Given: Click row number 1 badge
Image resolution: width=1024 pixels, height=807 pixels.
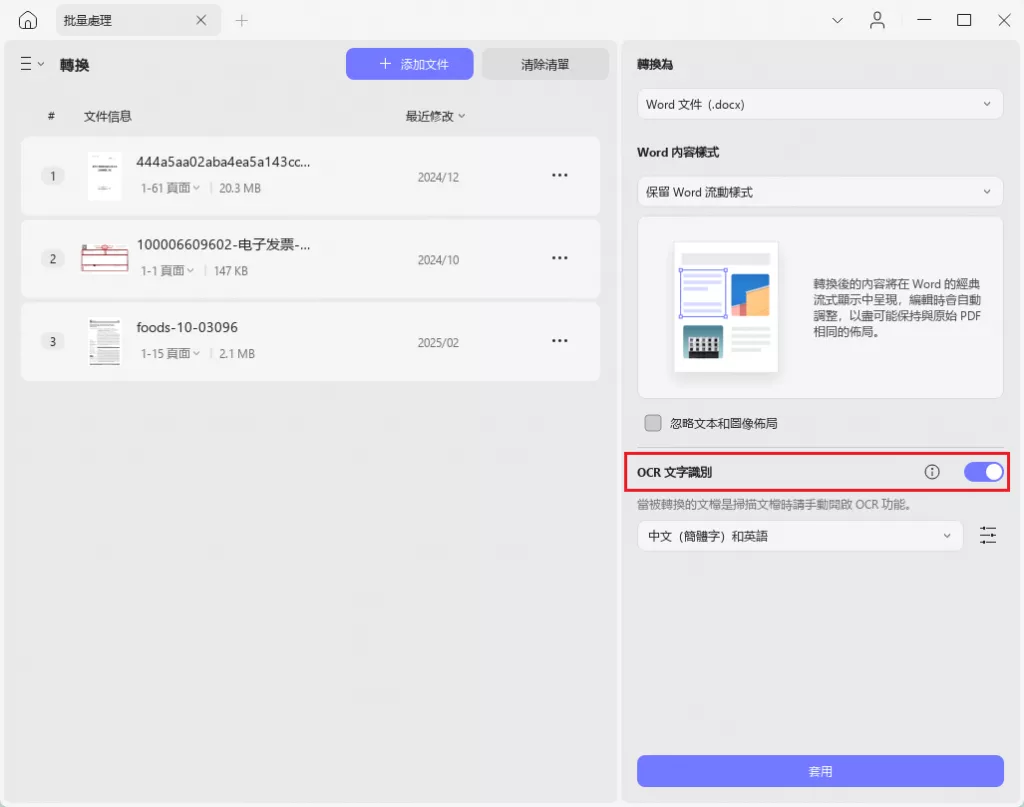Looking at the screenshot, I should (x=53, y=176).
